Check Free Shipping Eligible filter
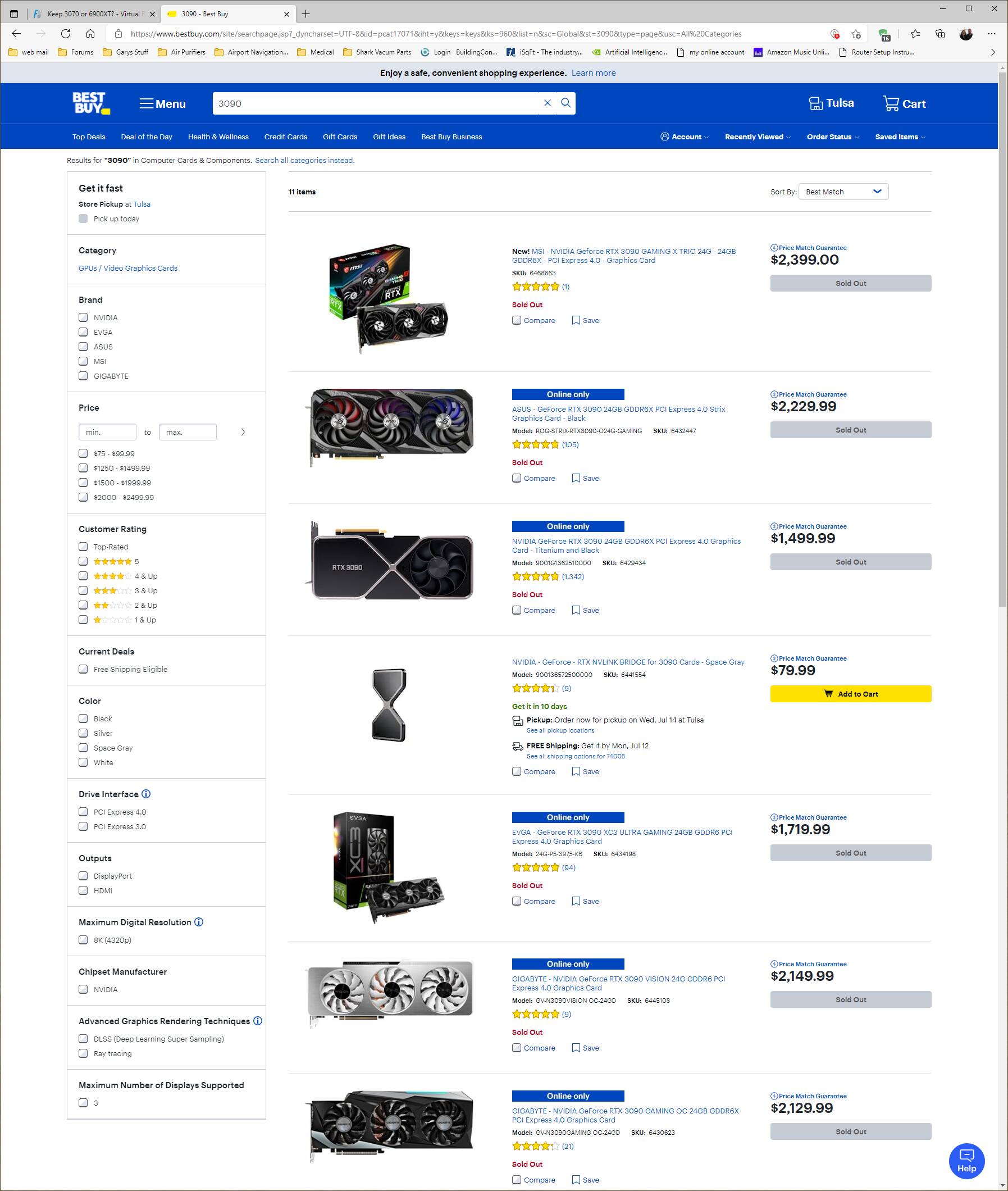 point(84,669)
